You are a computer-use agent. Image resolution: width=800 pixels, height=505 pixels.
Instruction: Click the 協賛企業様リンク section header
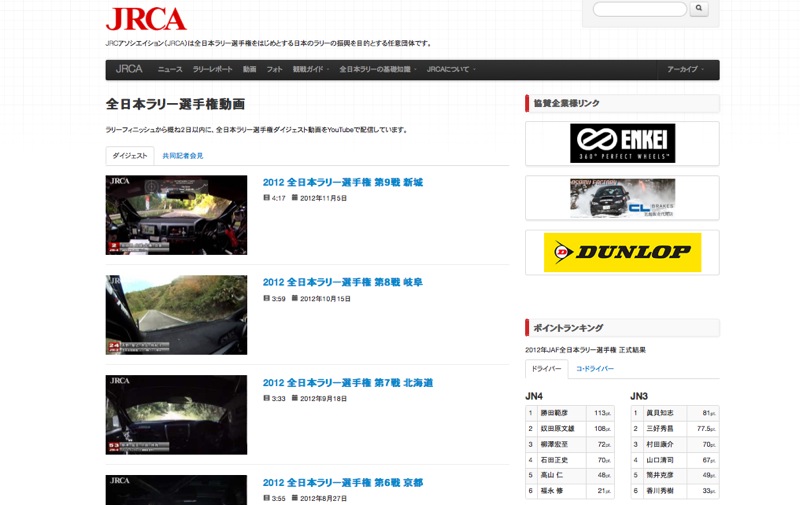click(622, 104)
